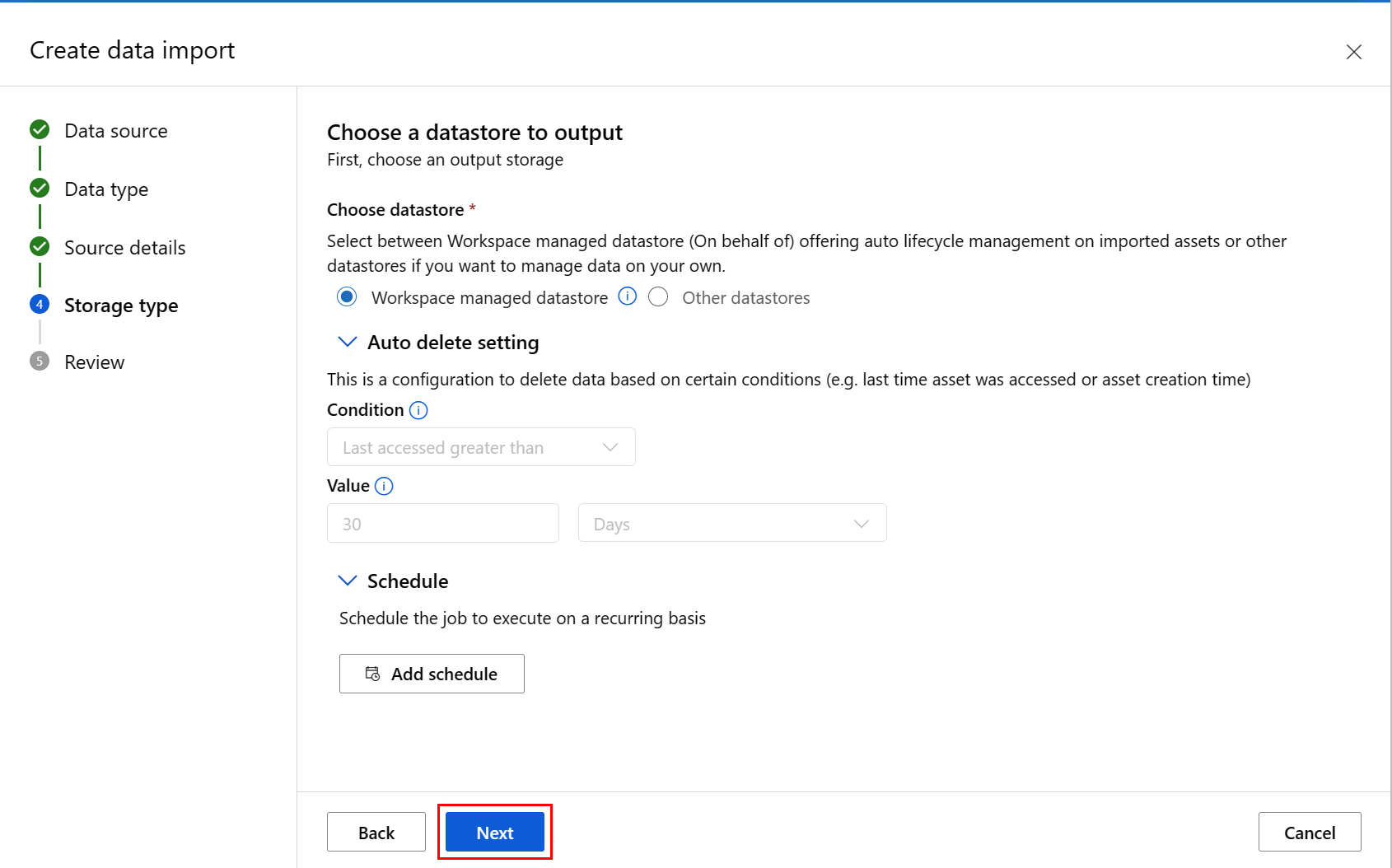
Task: Select the Other datastores radio option
Action: point(658,297)
